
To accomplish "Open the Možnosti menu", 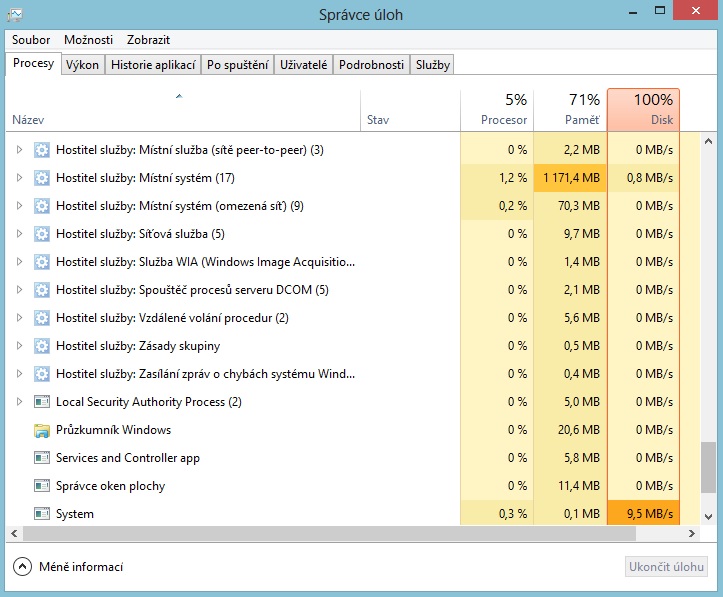I will (x=88, y=40).
